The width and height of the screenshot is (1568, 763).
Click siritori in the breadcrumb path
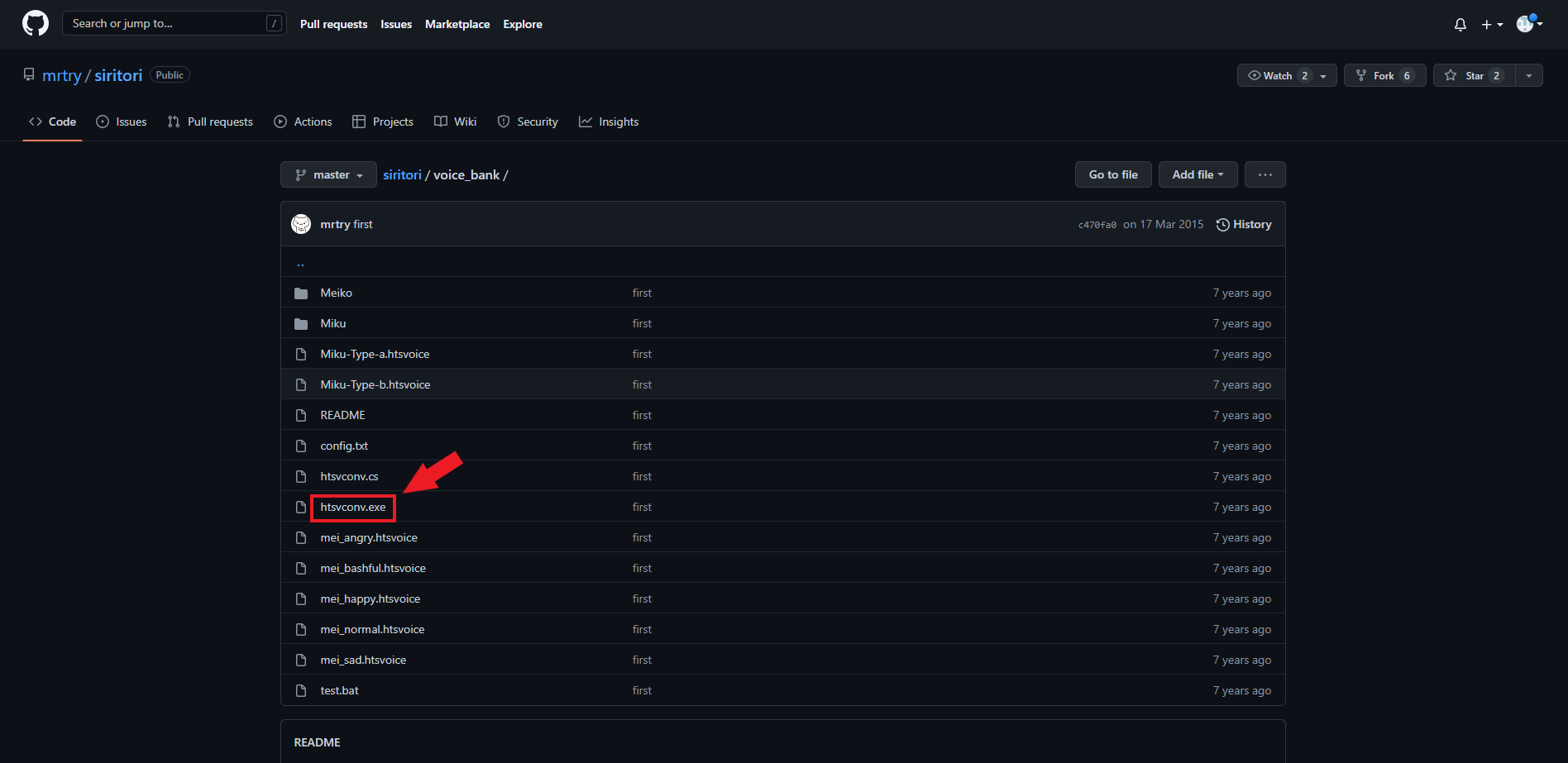pyautogui.click(x=402, y=174)
